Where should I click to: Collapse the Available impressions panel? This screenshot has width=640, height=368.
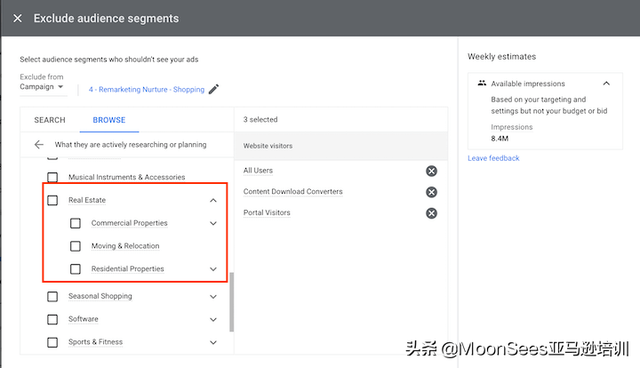[606, 83]
